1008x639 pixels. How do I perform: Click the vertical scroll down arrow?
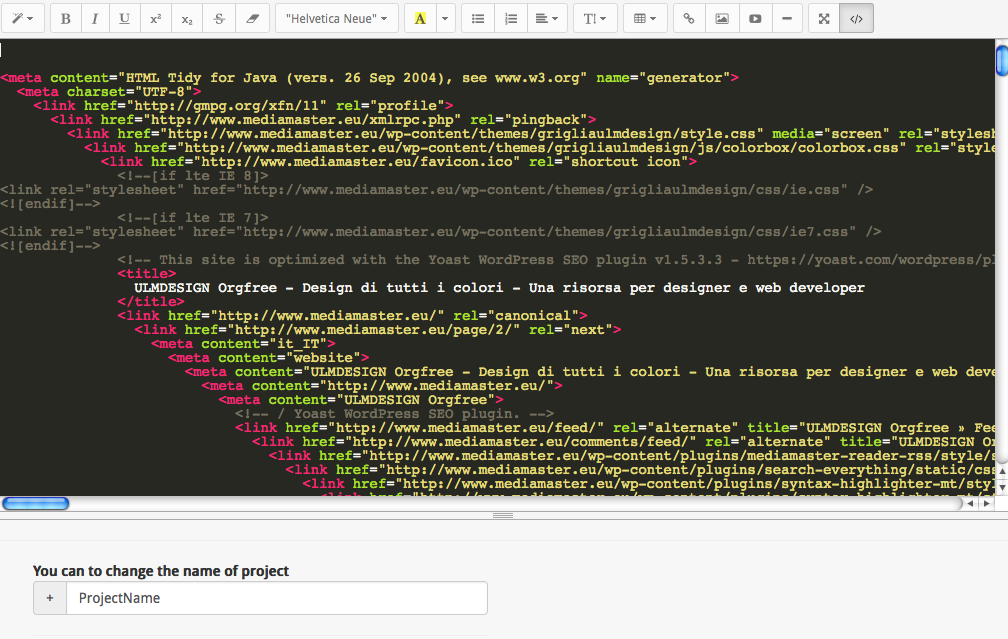1002,487
